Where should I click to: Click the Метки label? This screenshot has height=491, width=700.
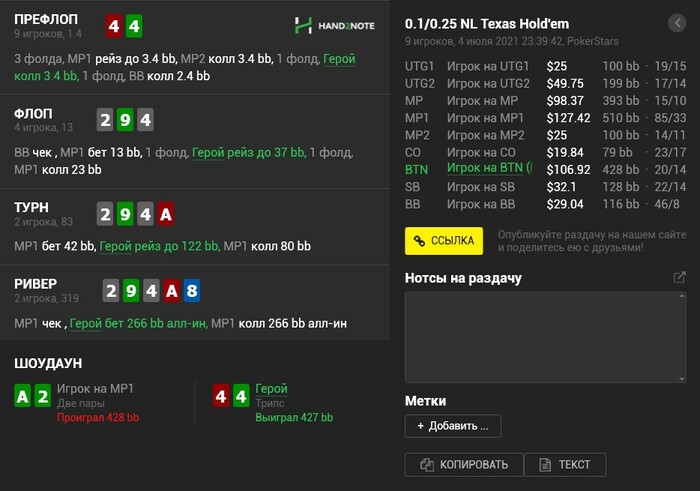(x=425, y=401)
